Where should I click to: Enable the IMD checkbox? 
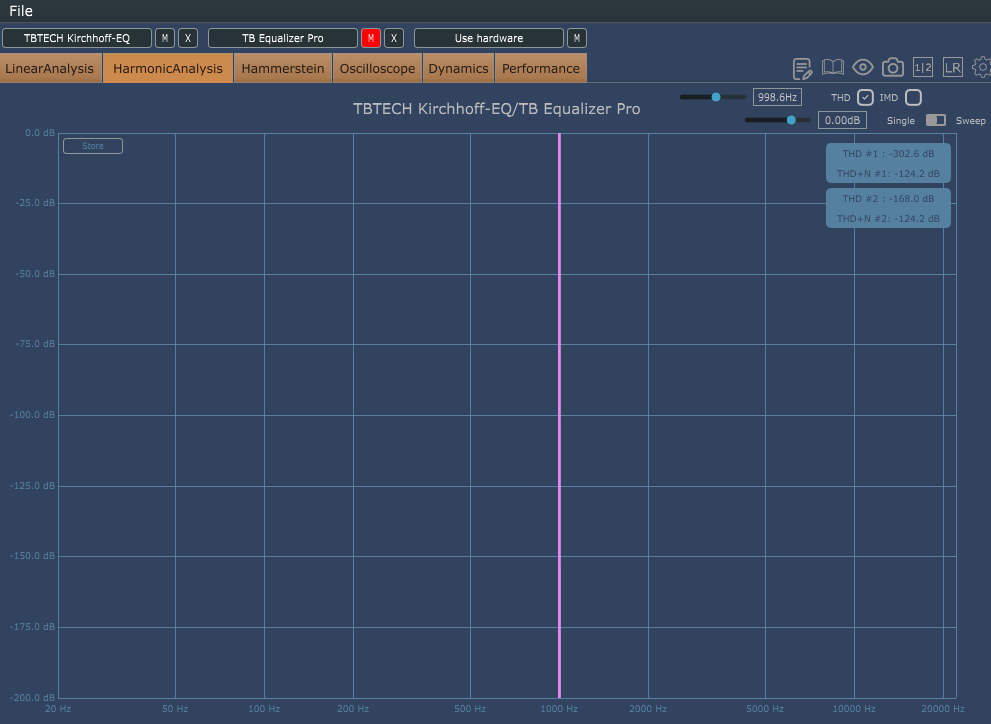coord(913,97)
